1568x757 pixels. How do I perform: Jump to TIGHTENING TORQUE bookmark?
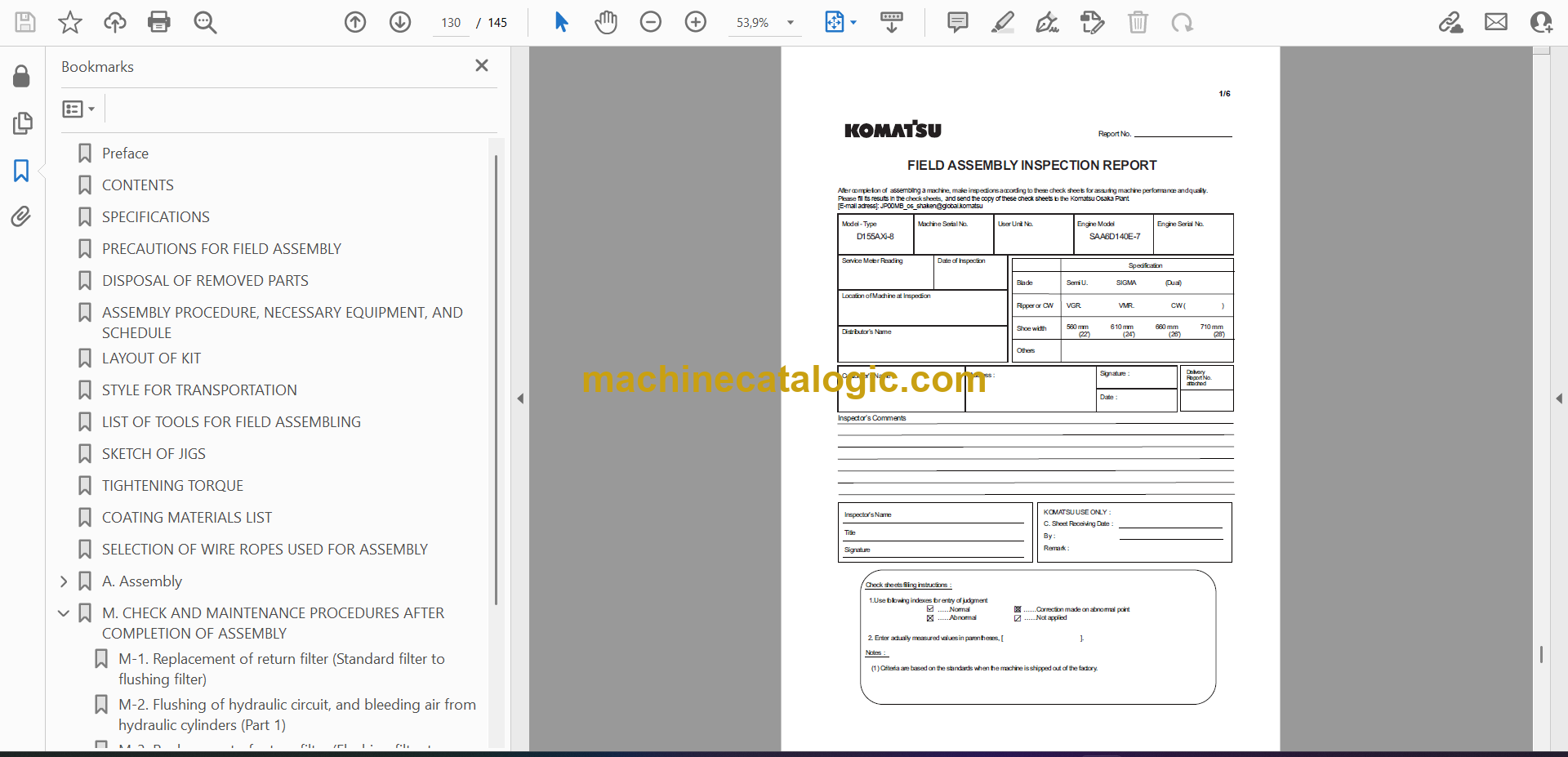click(x=172, y=486)
